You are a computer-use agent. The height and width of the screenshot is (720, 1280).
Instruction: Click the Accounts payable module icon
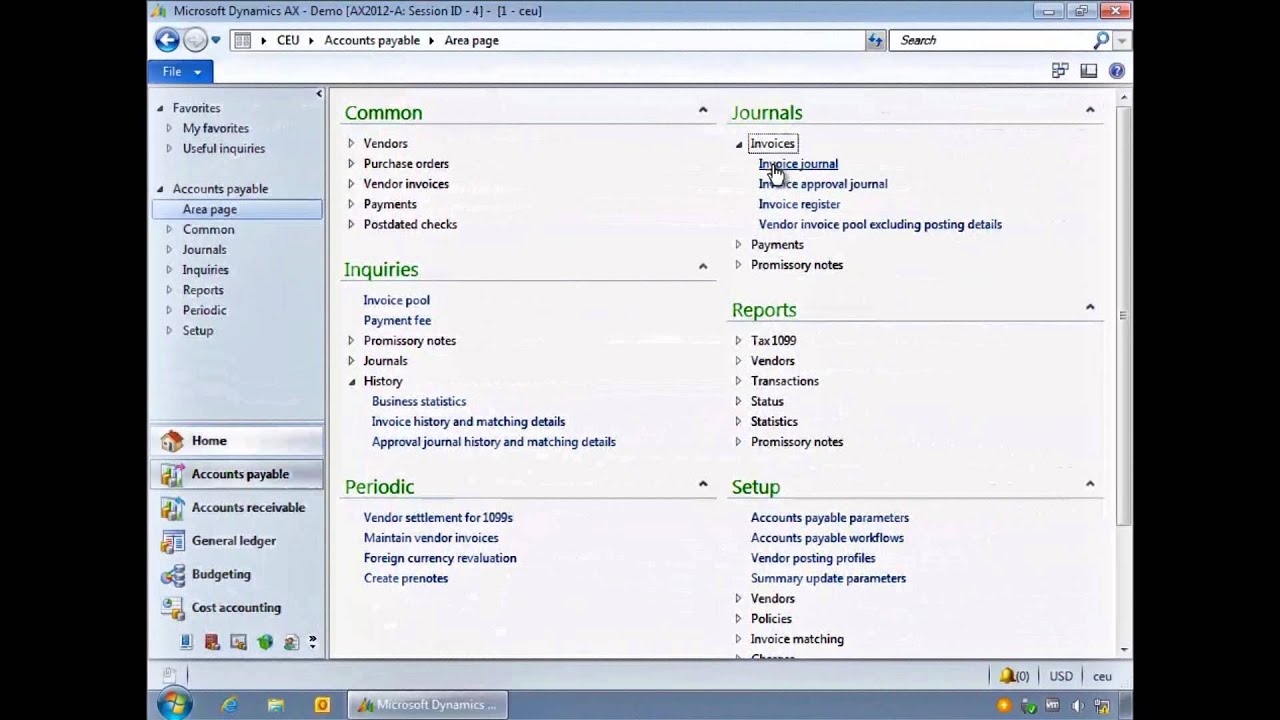point(172,474)
